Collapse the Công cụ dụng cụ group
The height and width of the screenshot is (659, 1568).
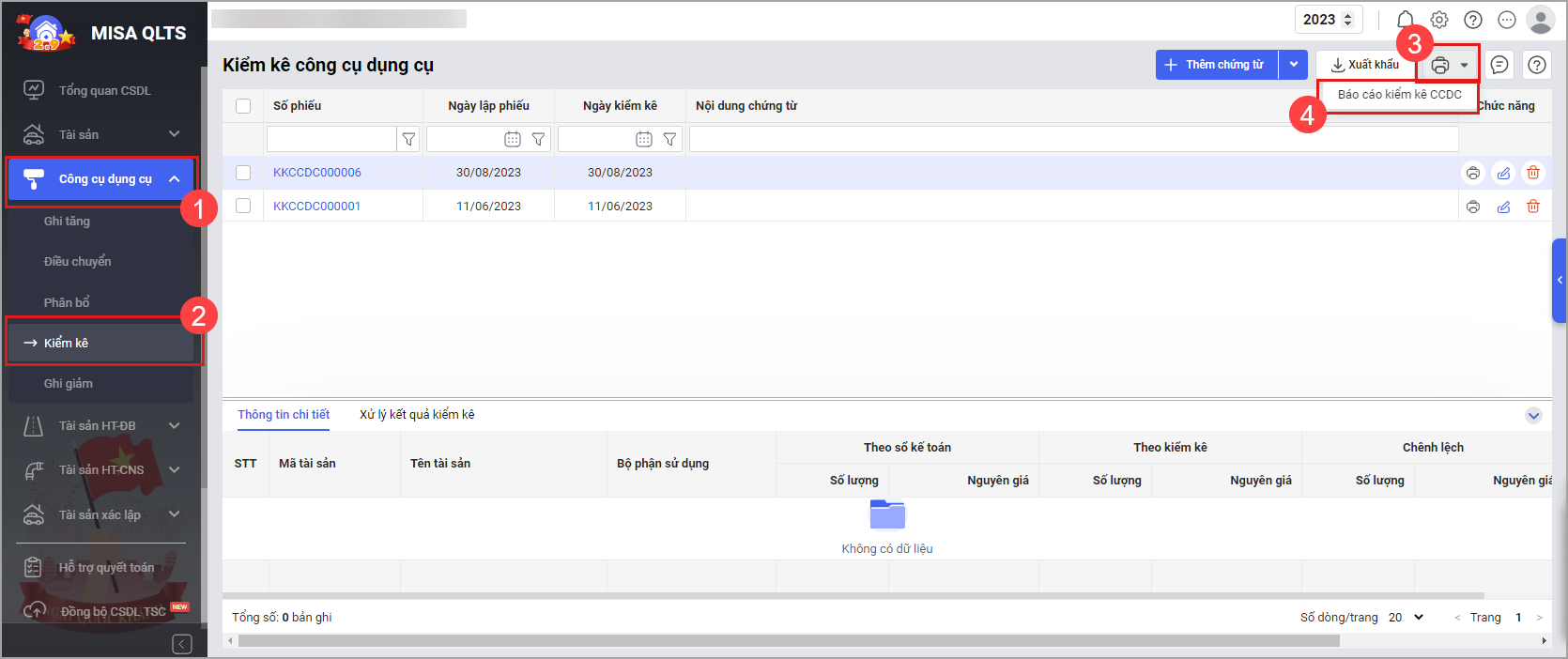pyautogui.click(x=175, y=178)
